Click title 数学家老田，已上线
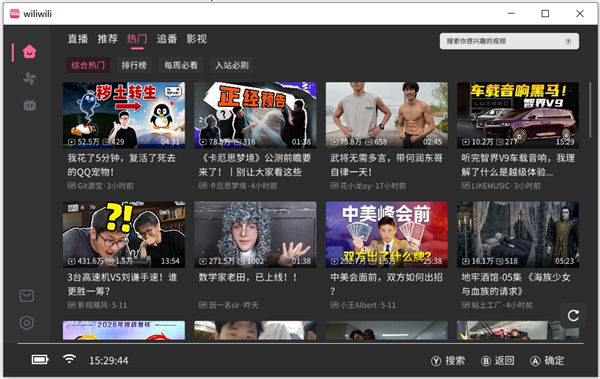Screen dimensions: 600x379 pyautogui.click(x=248, y=277)
